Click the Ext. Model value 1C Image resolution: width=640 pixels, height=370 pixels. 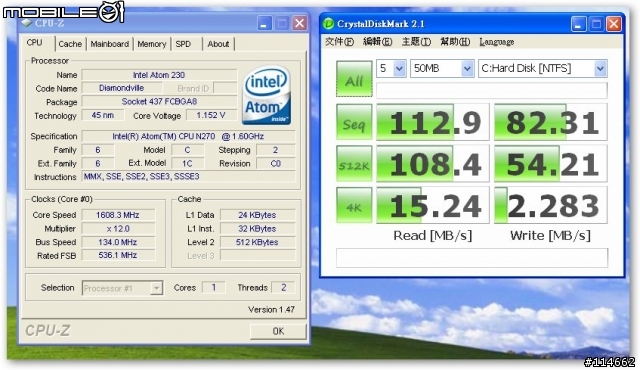[187, 164]
